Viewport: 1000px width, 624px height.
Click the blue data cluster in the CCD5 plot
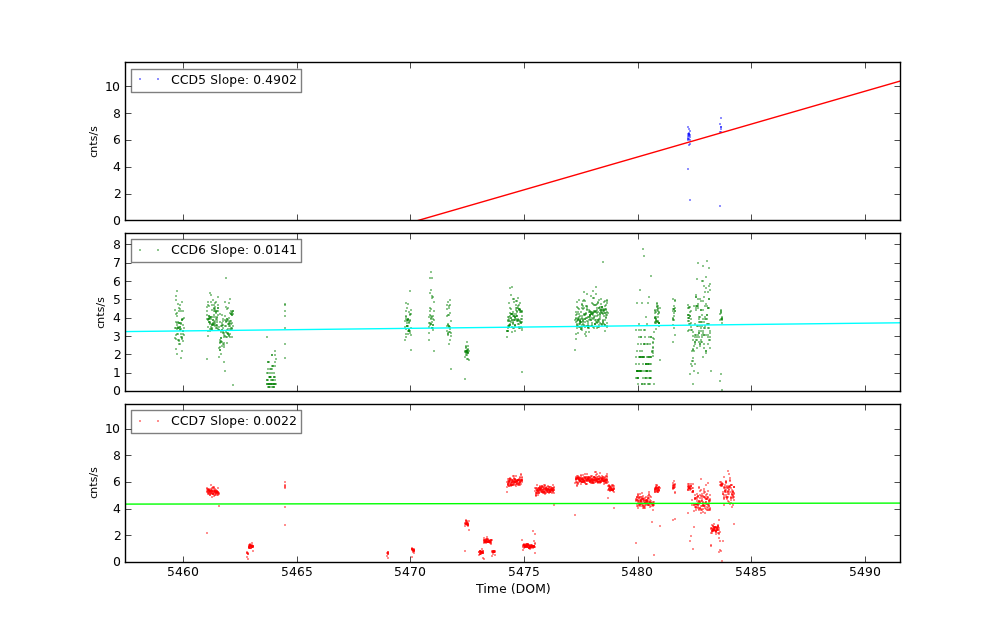tap(688, 136)
